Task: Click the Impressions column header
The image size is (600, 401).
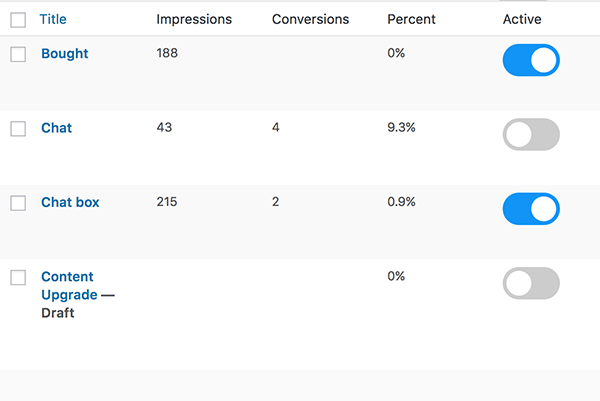Action: 194,19
